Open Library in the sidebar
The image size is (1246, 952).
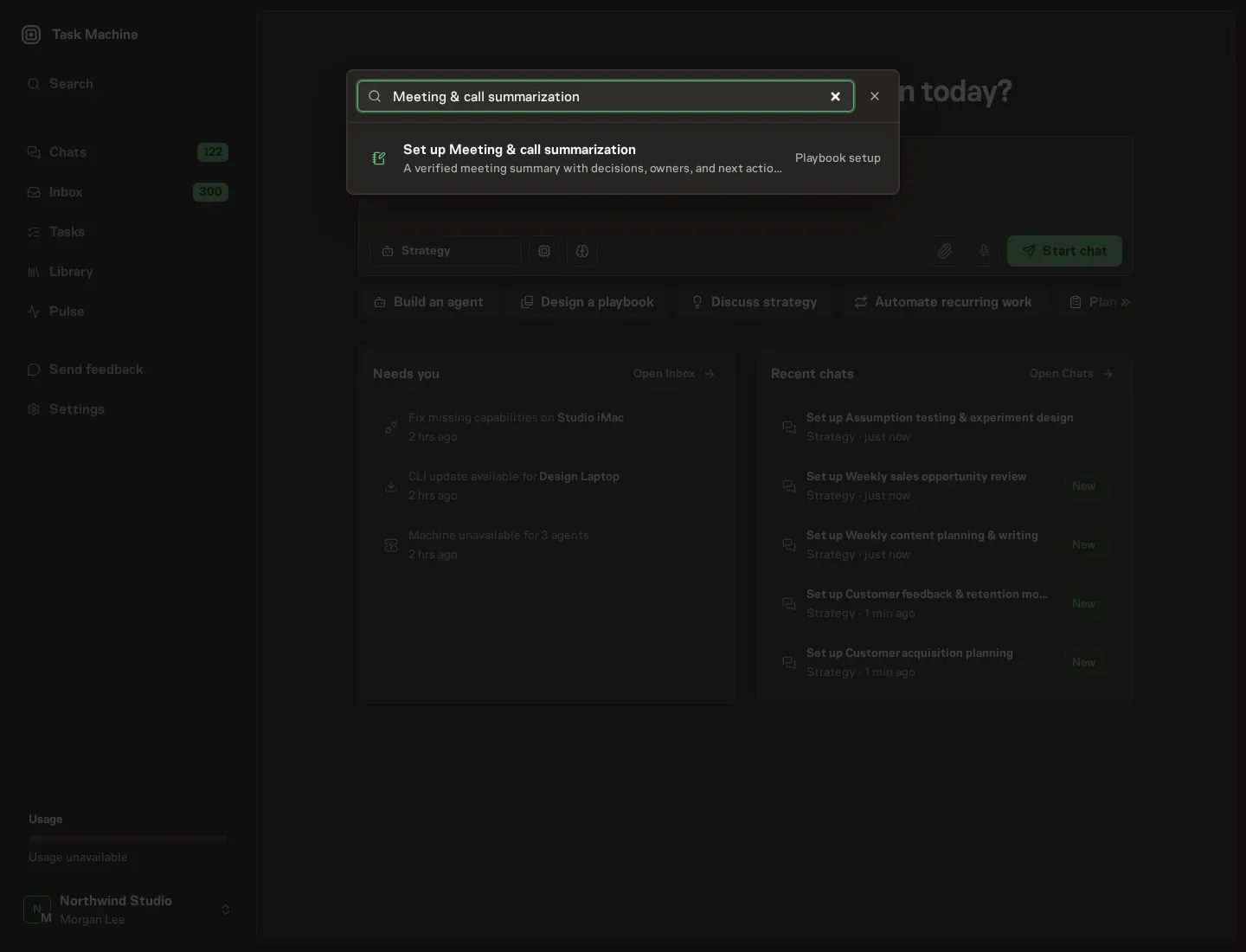128,272
